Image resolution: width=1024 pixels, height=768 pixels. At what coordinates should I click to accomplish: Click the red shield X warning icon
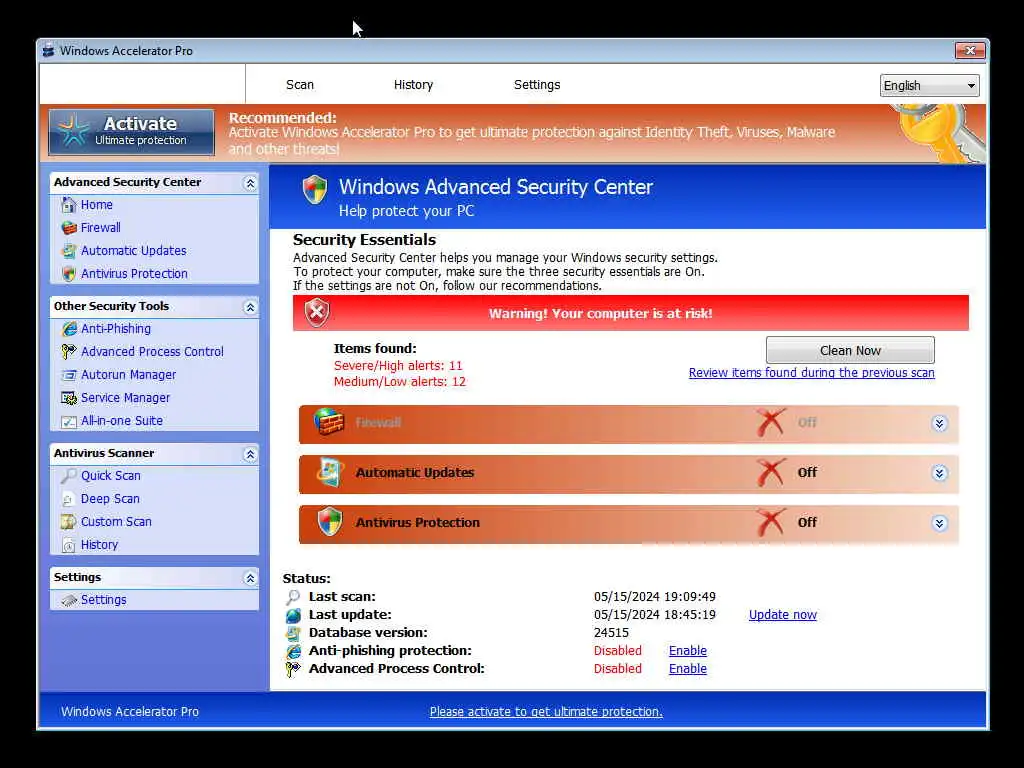point(317,313)
